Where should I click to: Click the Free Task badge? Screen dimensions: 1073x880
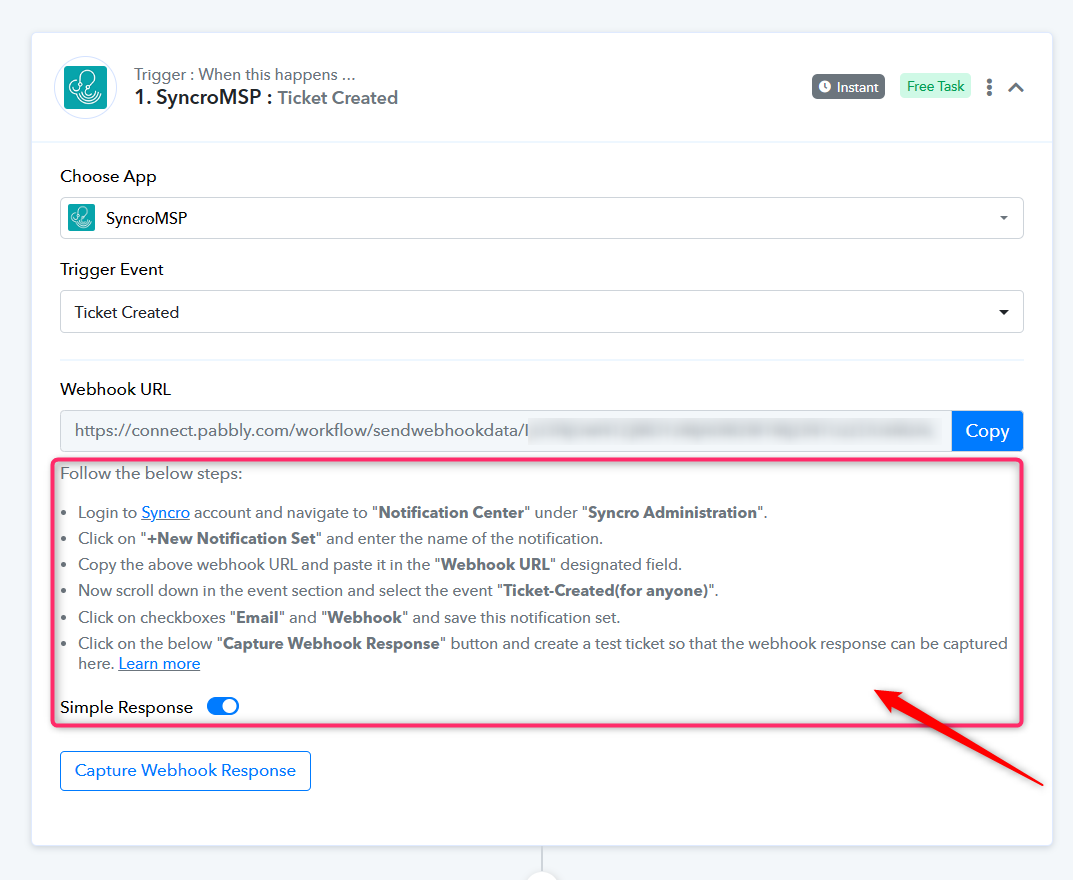click(935, 86)
